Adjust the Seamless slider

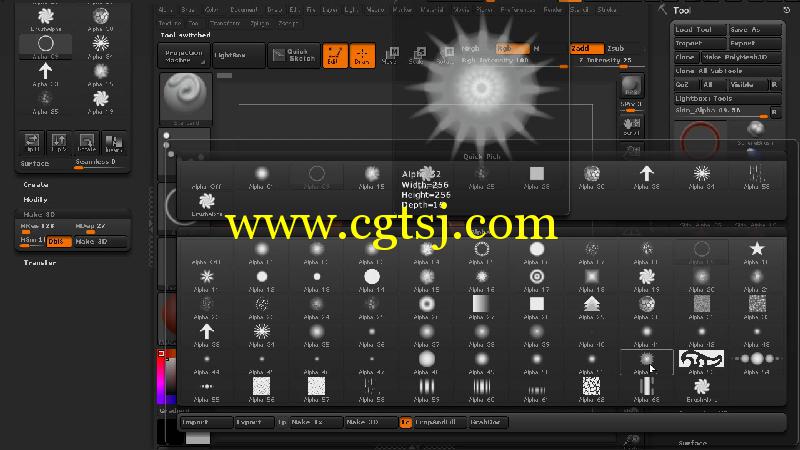click(x=101, y=163)
